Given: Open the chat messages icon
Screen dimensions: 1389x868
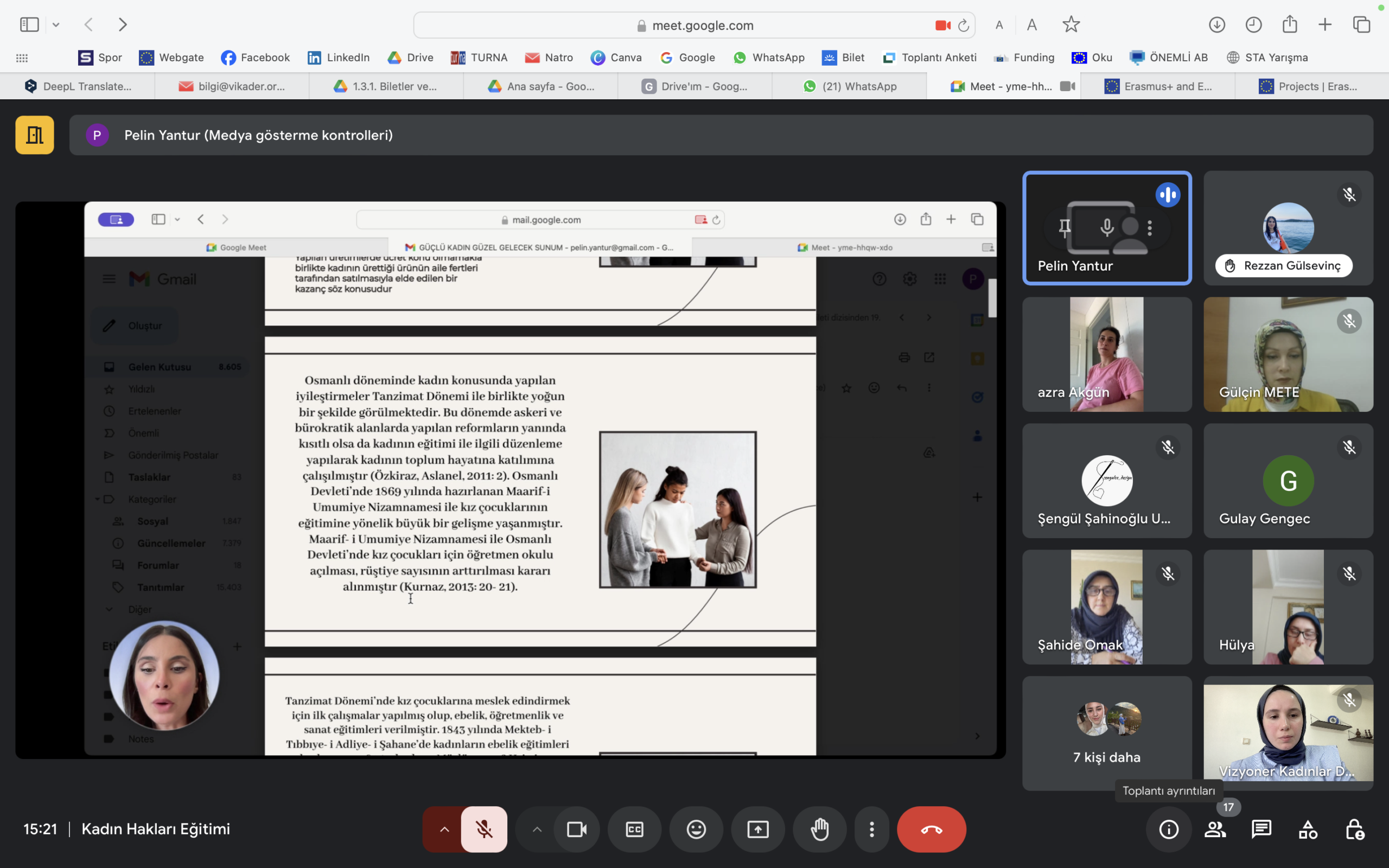Looking at the screenshot, I should pyautogui.click(x=1261, y=829).
